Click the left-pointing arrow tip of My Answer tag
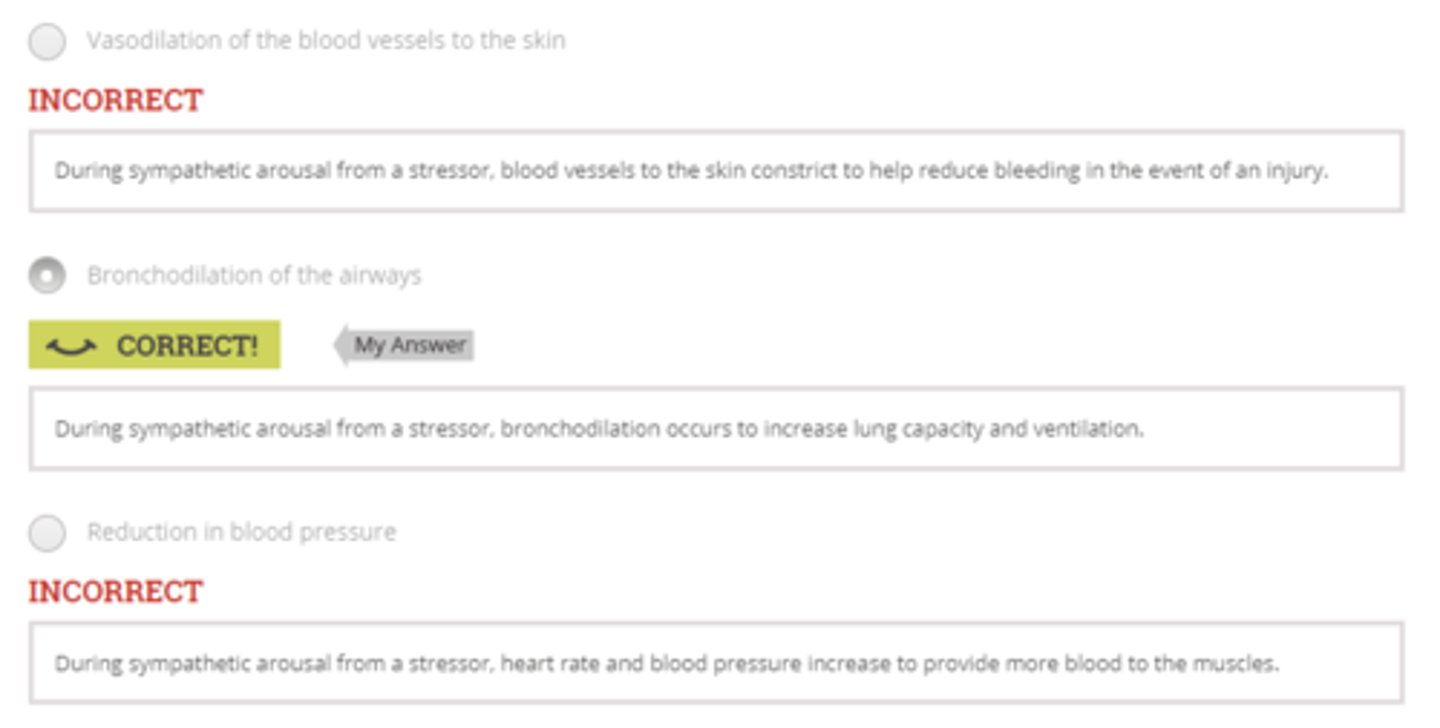Screen dimensions: 1440x728 coord(340,346)
